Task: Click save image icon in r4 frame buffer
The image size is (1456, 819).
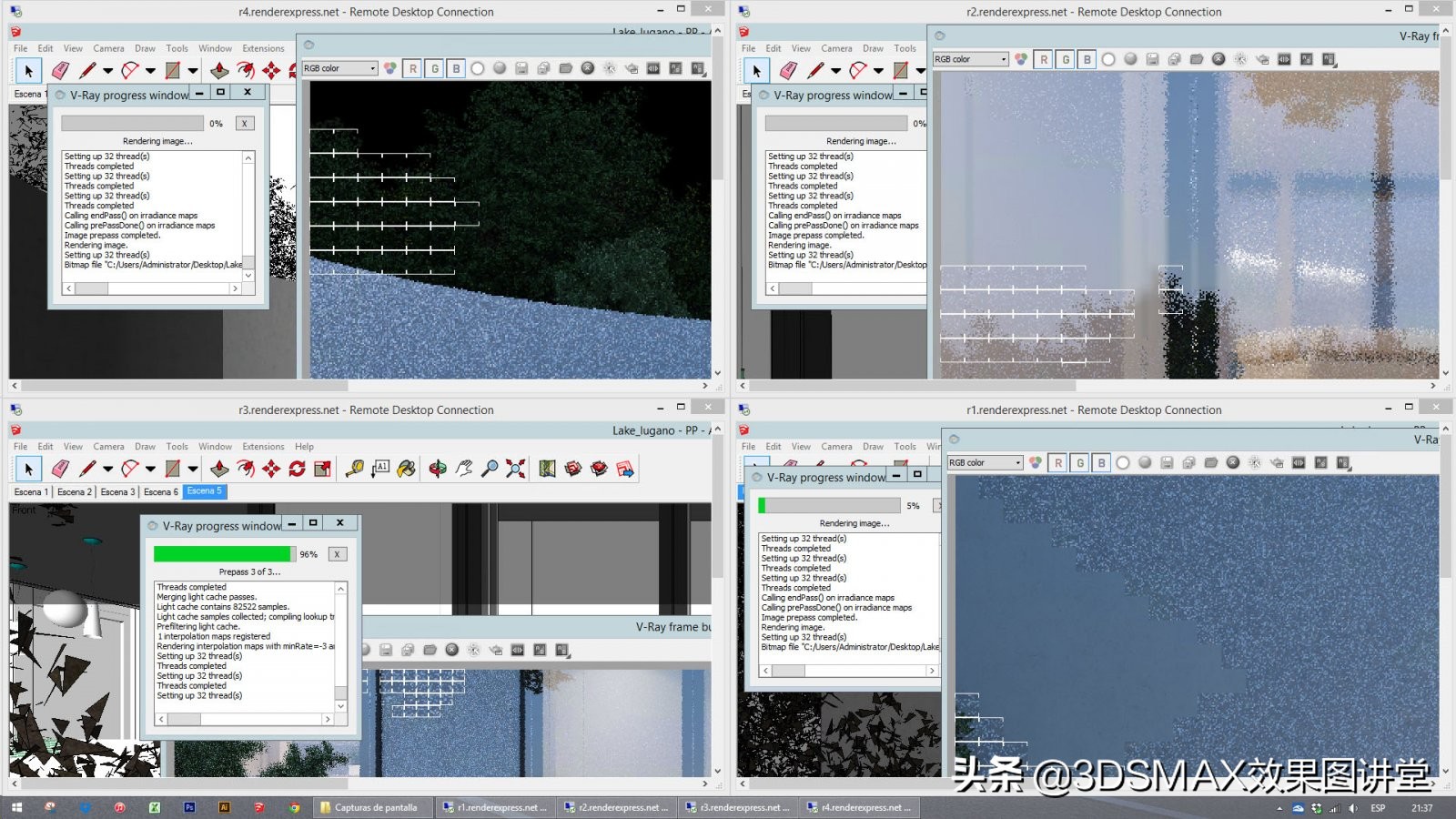Action: (x=521, y=68)
